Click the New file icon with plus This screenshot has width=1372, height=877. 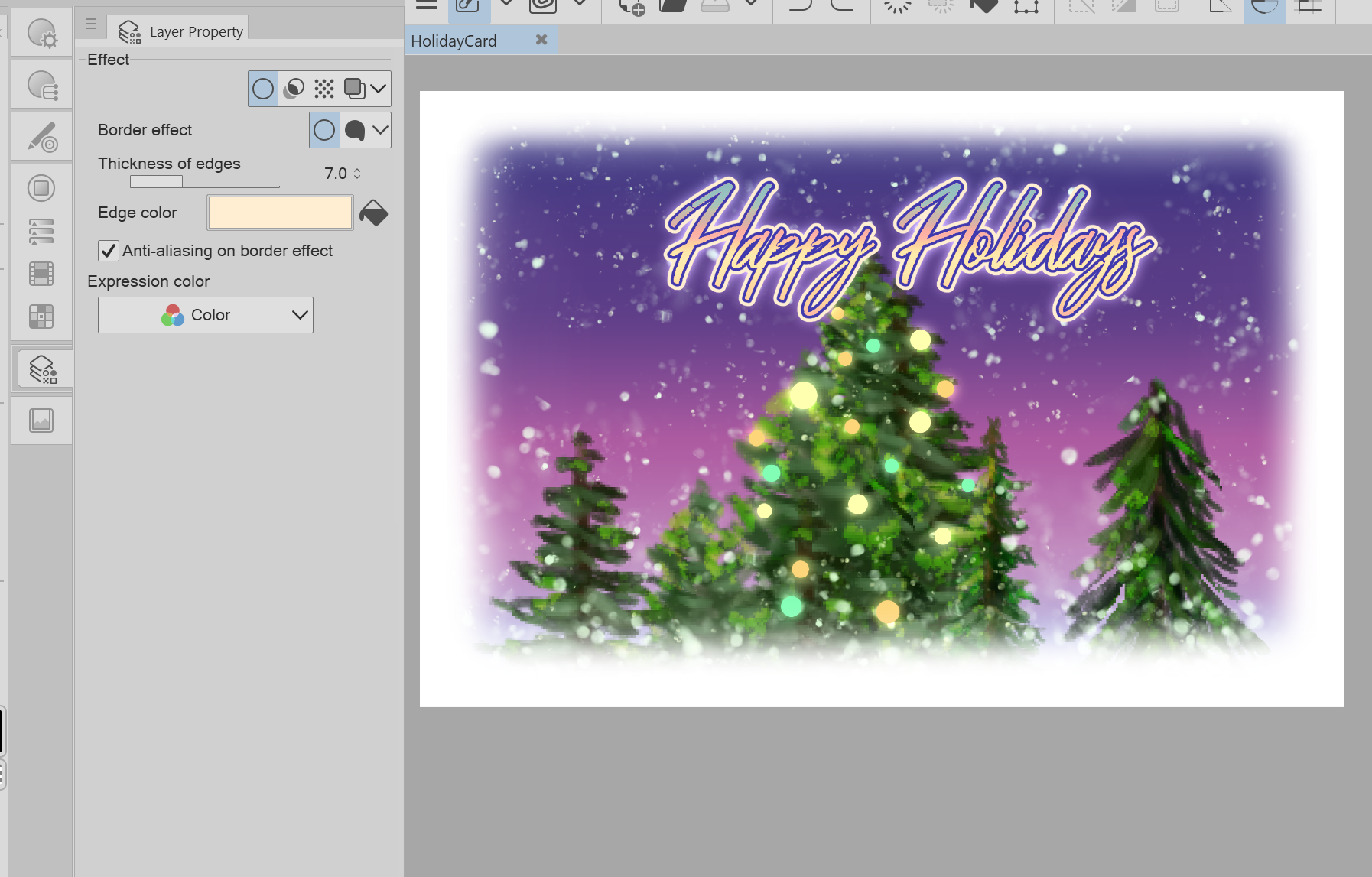(632, 7)
